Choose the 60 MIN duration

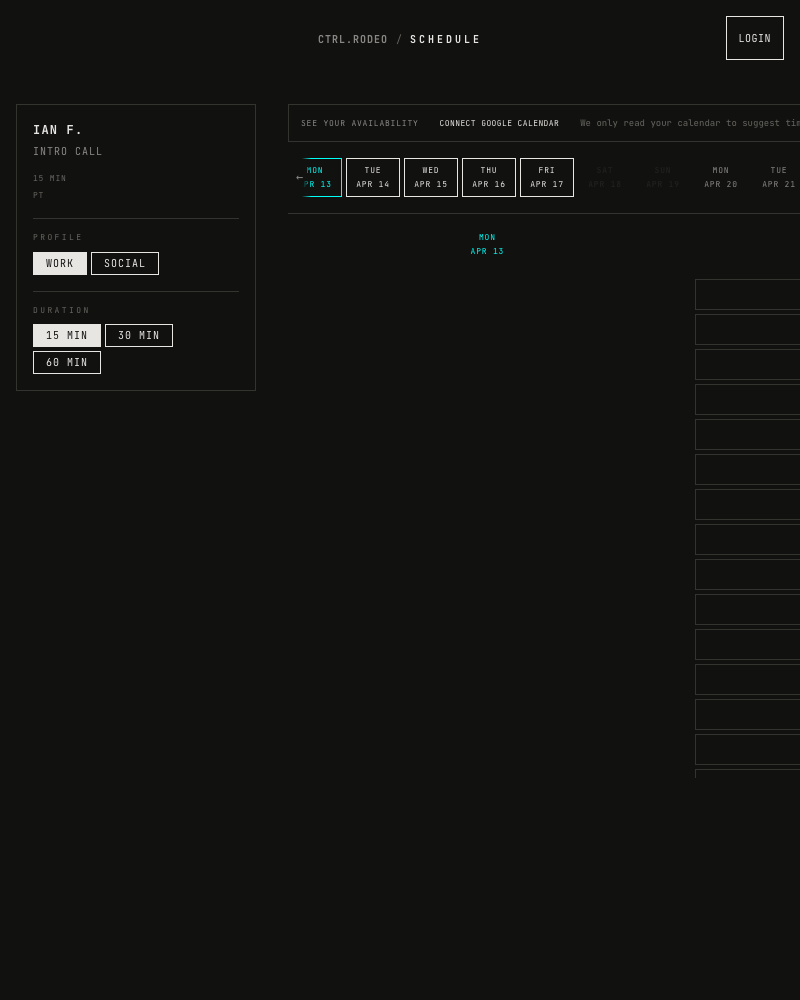point(66,362)
